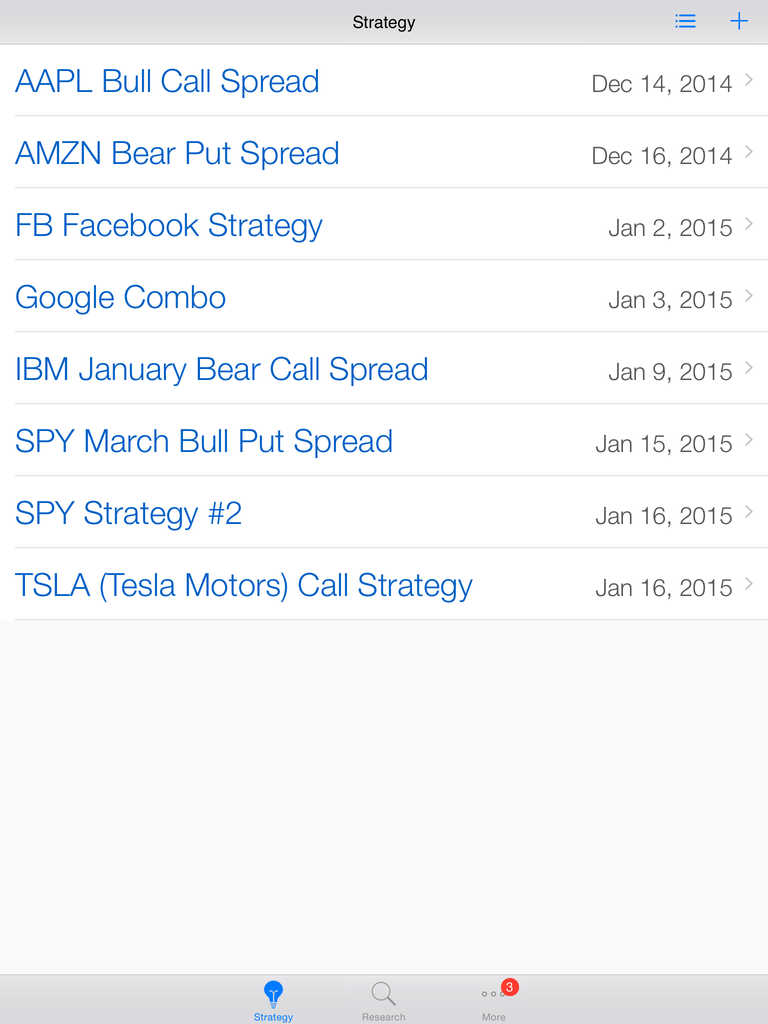The image size is (768, 1024).
Task: Tap the list view icon in header
Action: [x=685, y=21]
